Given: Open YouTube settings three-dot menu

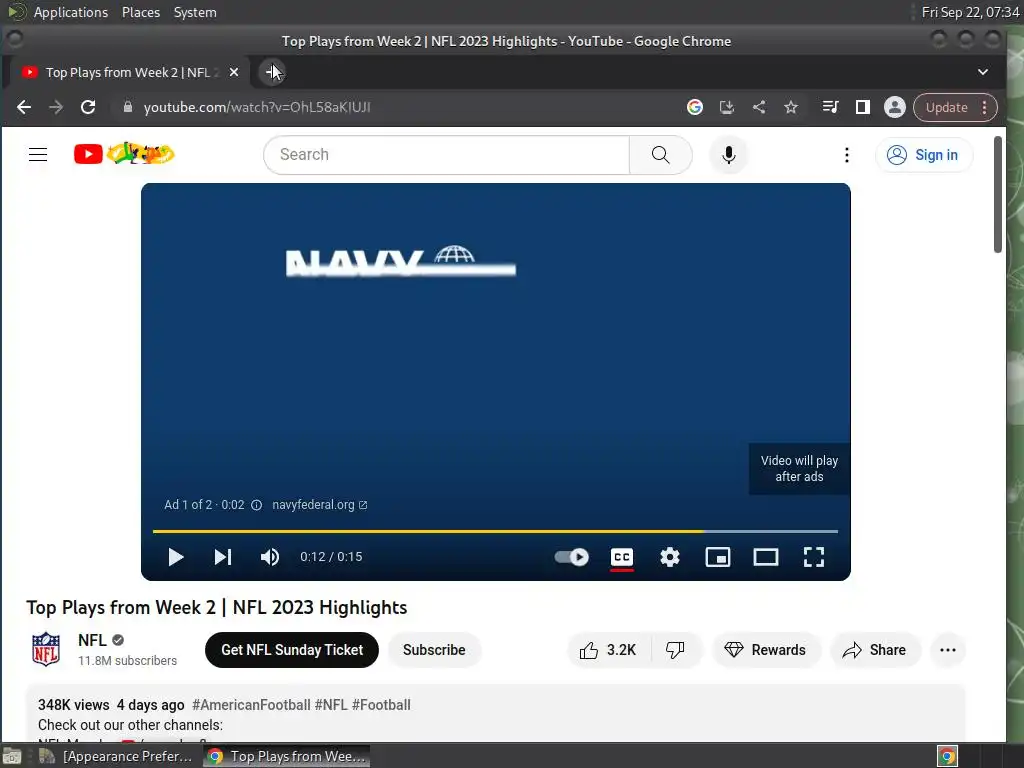Looking at the screenshot, I should pos(846,155).
